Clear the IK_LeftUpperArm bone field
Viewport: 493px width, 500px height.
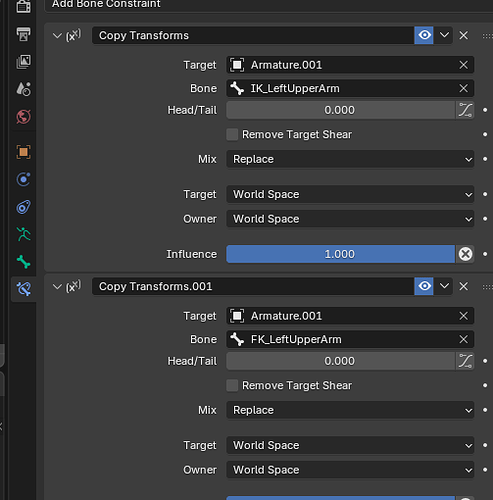(464, 88)
